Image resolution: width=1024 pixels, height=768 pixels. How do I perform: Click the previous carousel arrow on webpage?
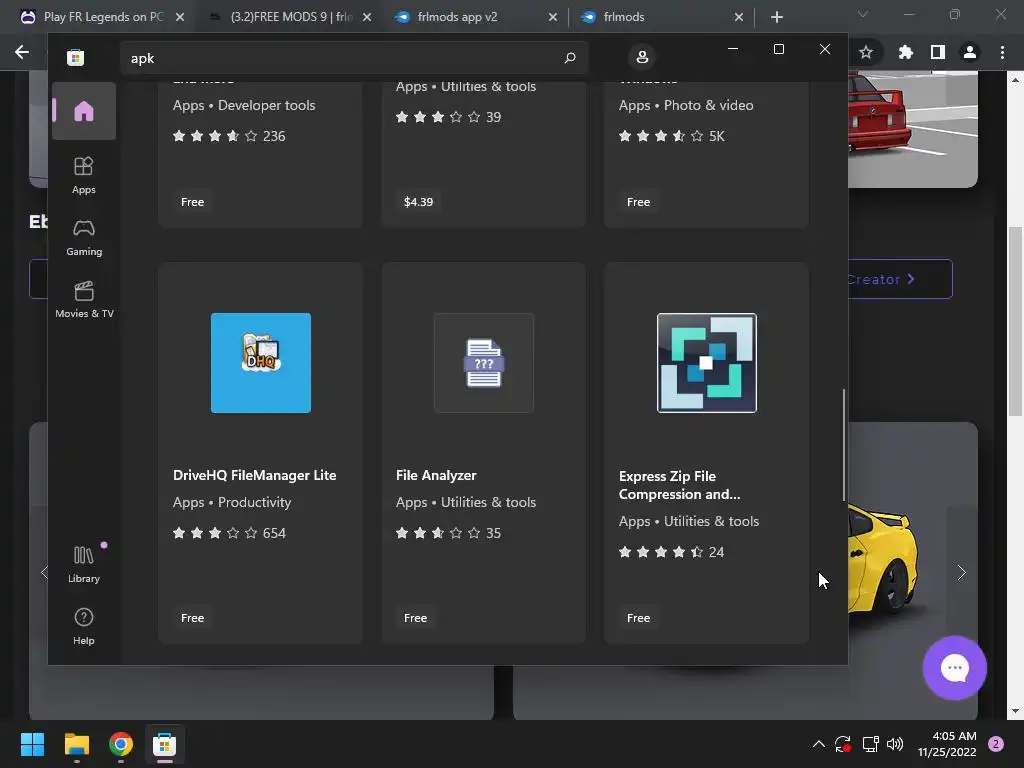click(43, 573)
